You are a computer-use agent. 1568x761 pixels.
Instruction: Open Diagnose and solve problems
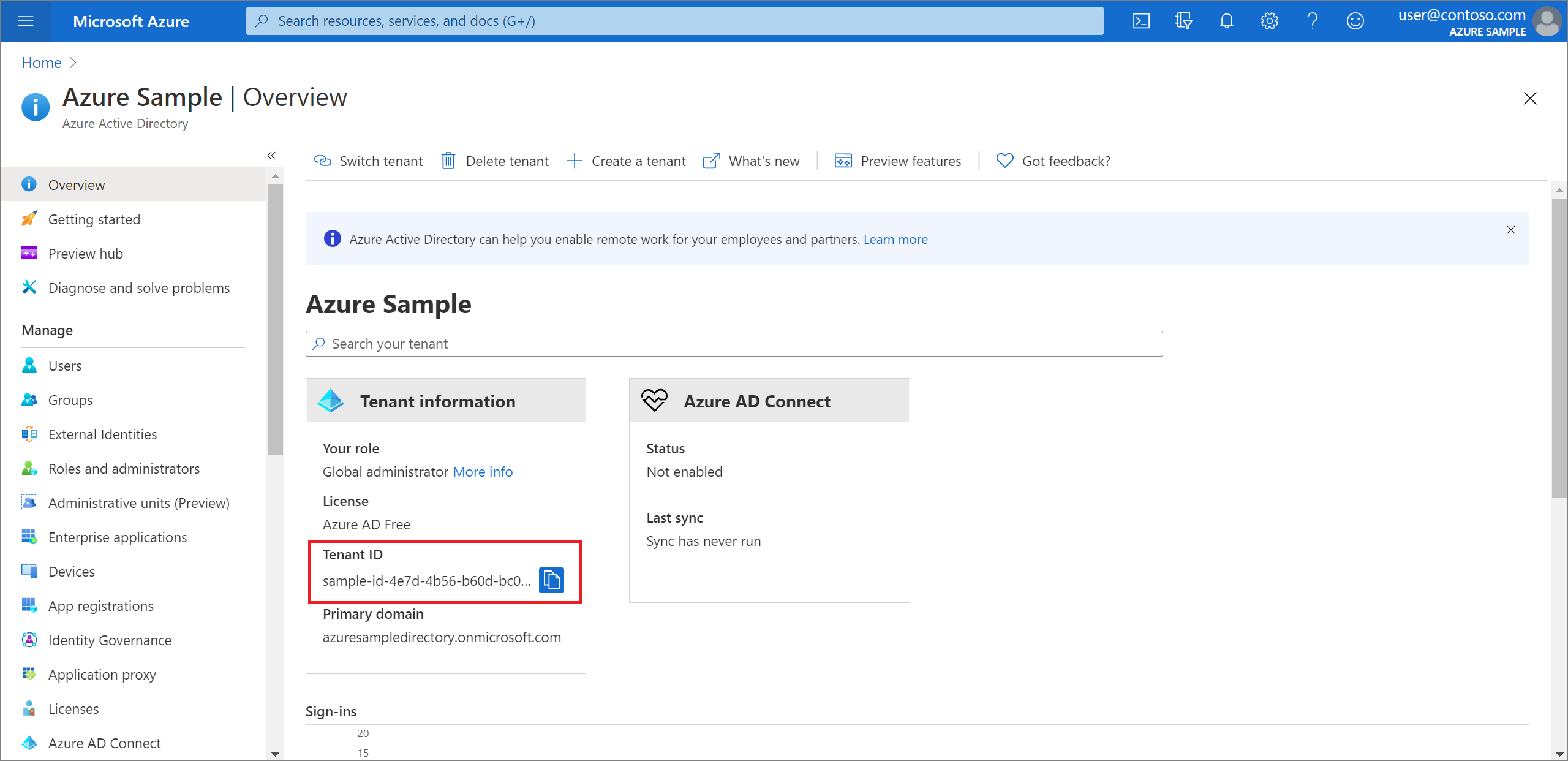coord(134,287)
